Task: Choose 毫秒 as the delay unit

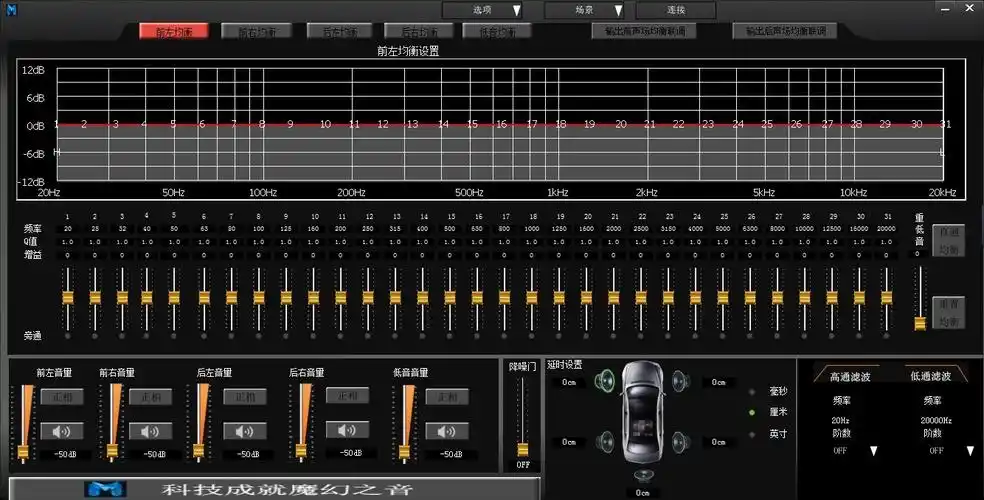Action: pyautogui.click(x=752, y=391)
